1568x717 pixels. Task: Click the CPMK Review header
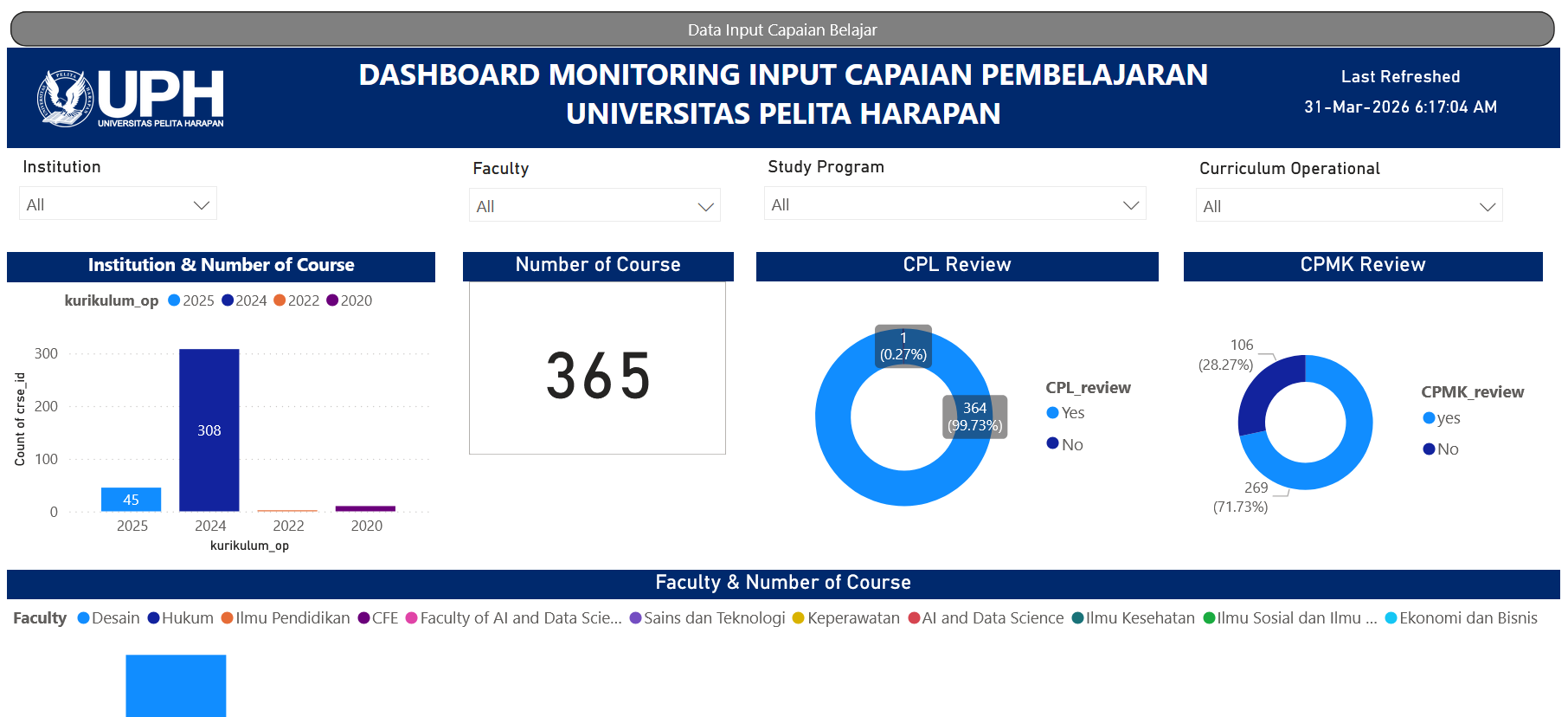(1363, 265)
